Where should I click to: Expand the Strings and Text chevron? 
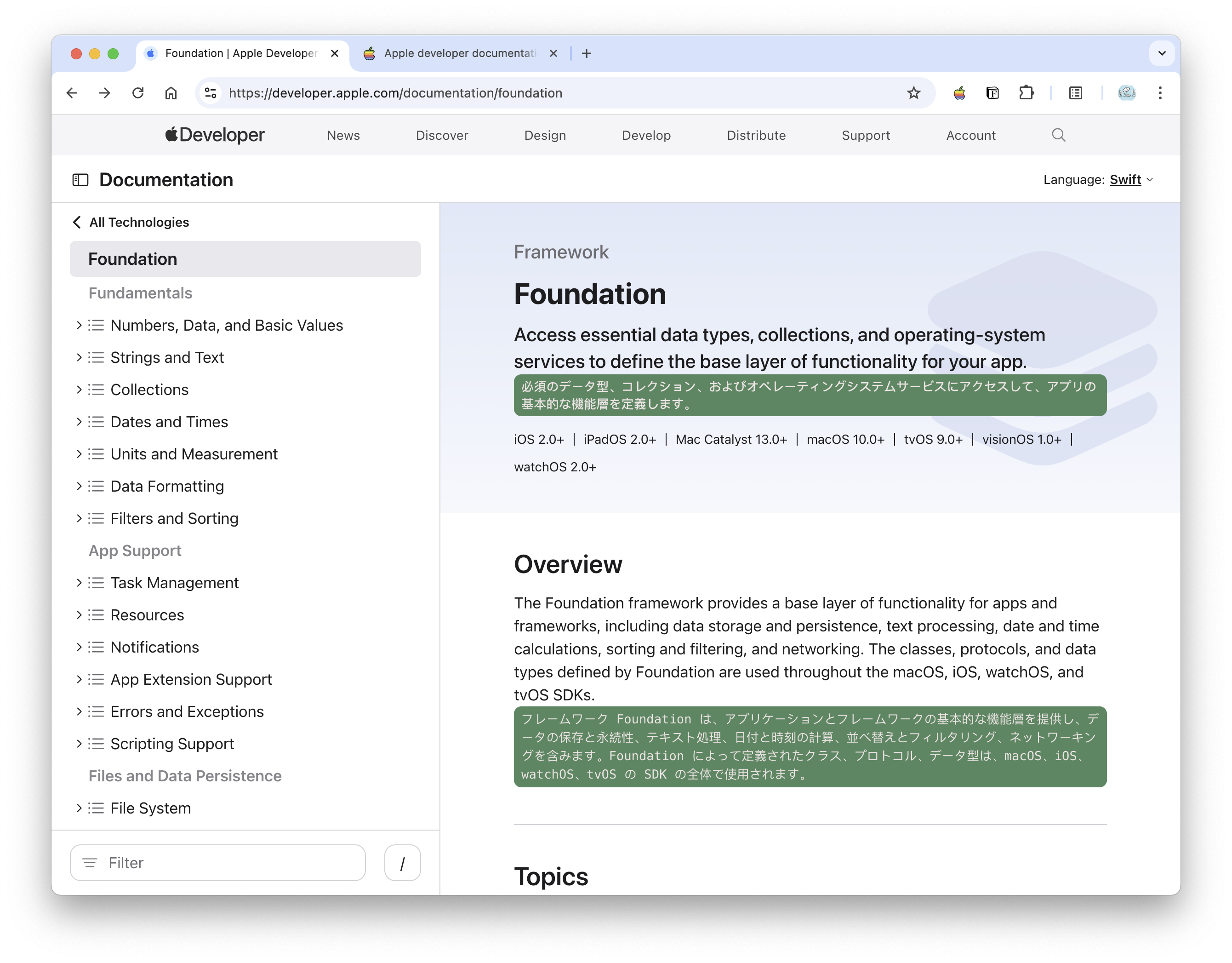pyautogui.click(x=79, y=357)
